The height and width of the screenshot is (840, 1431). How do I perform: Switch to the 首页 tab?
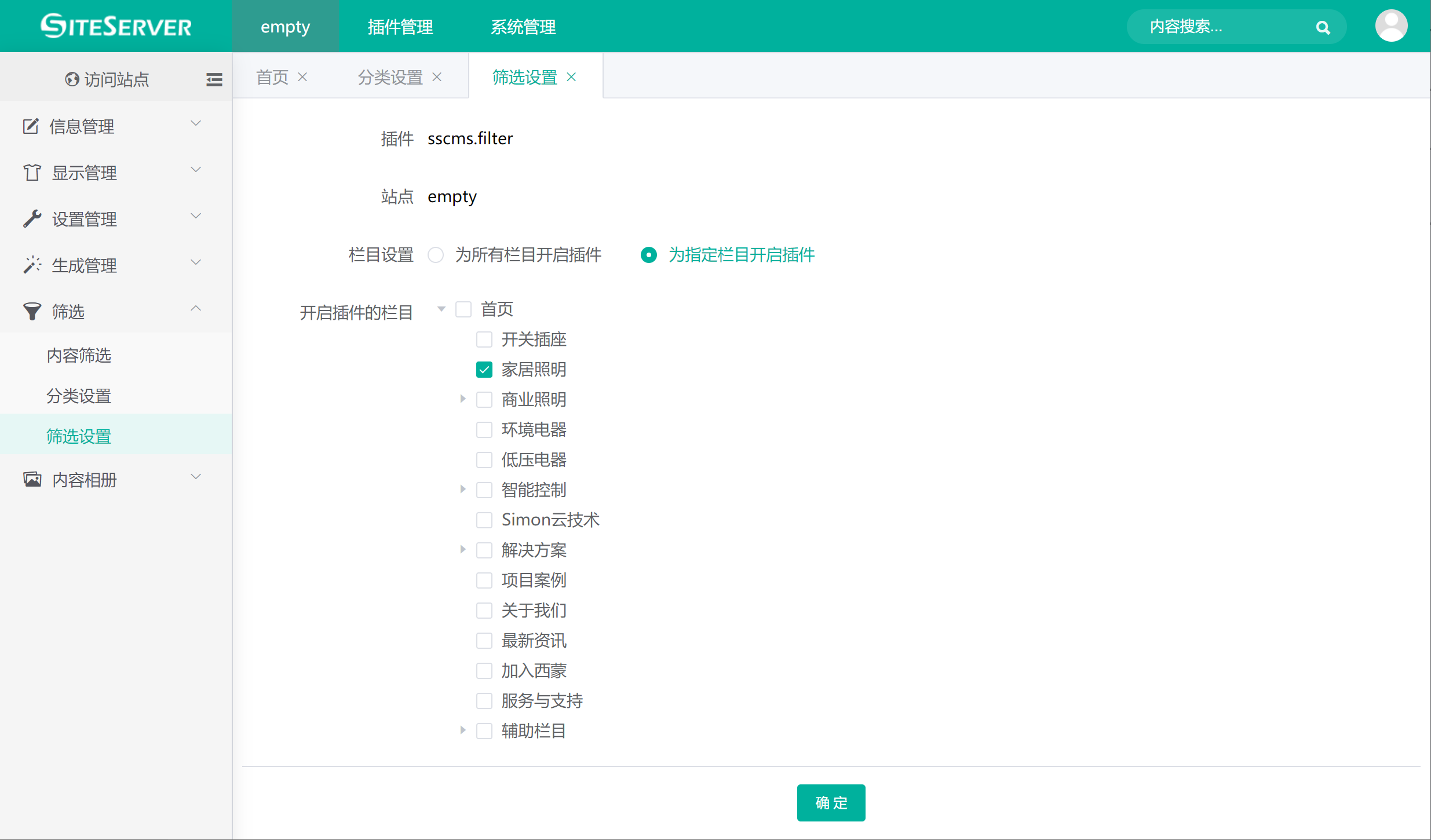(272, 77)
